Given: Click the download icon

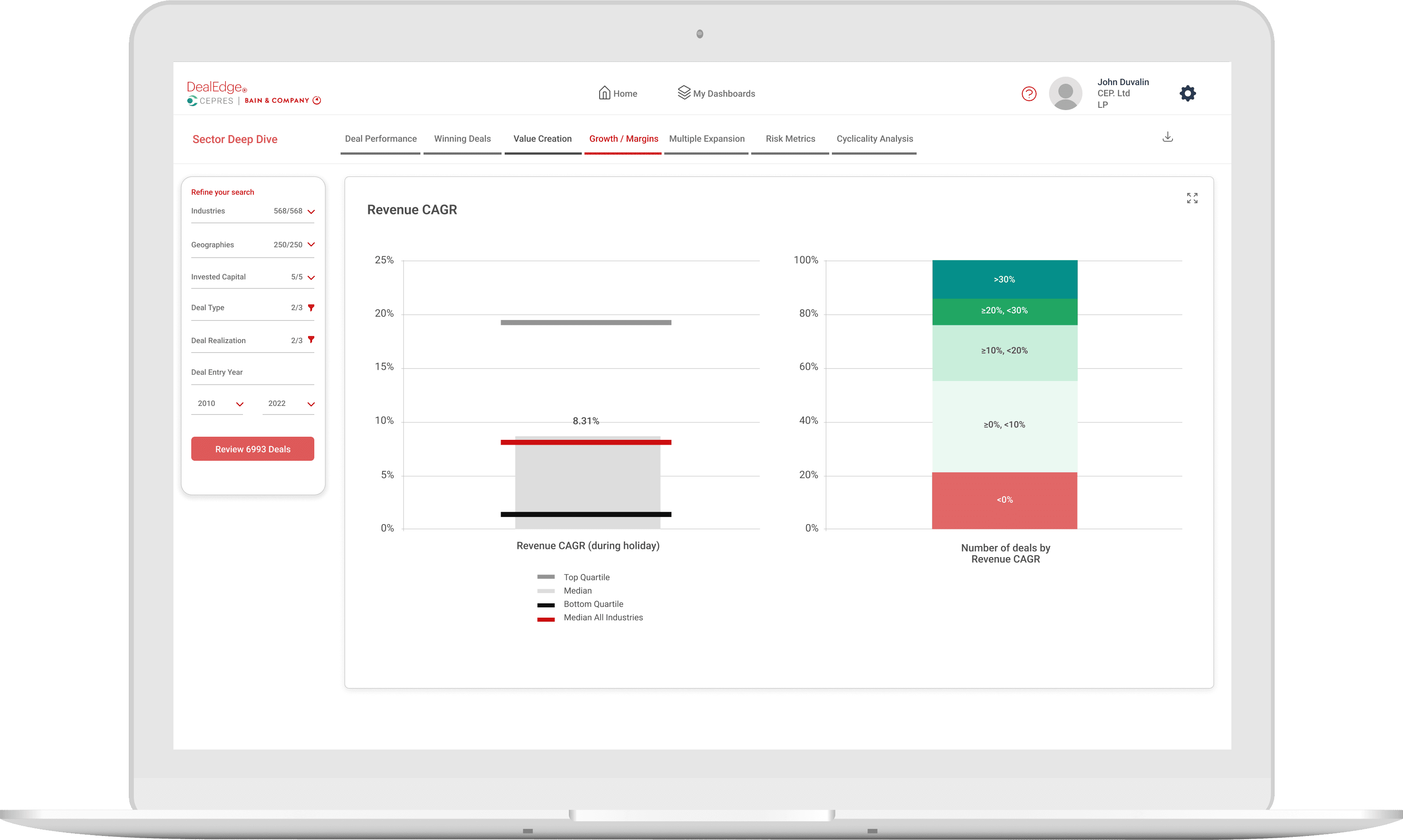Looking at the screenshot, I should [1168, 137].
